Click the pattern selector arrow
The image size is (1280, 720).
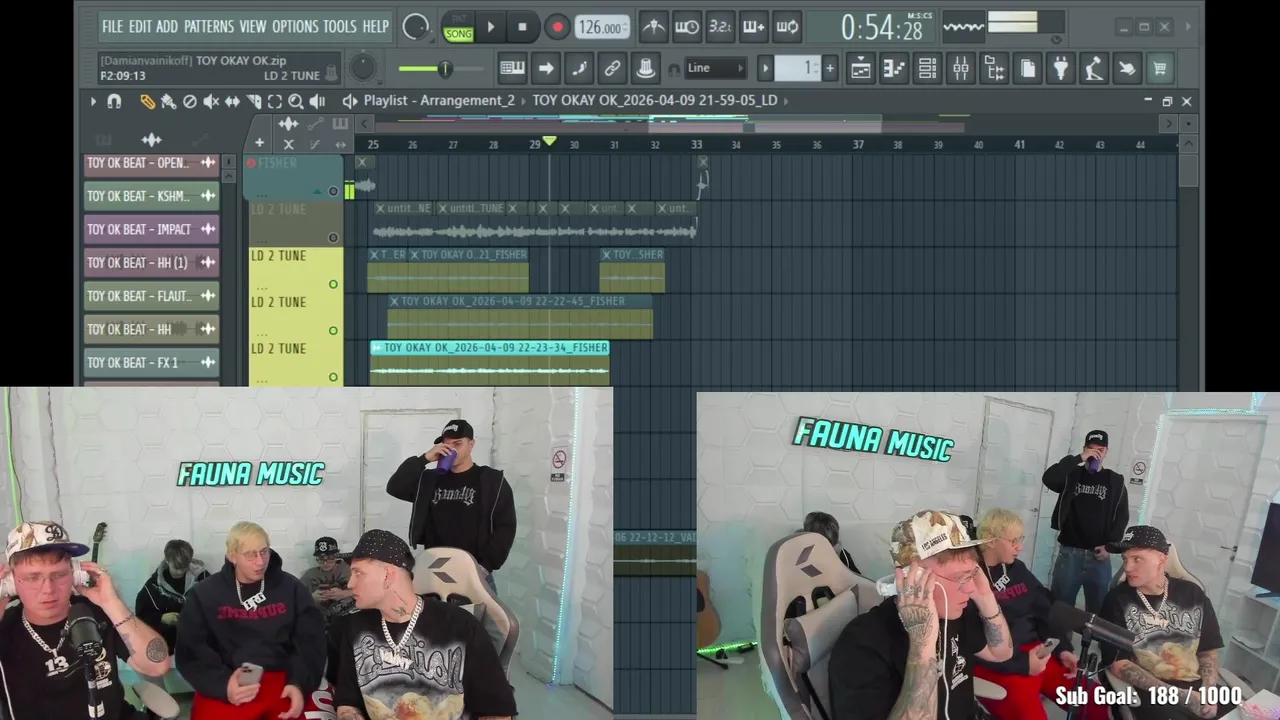pyautogui.click(x=766, y=68)
